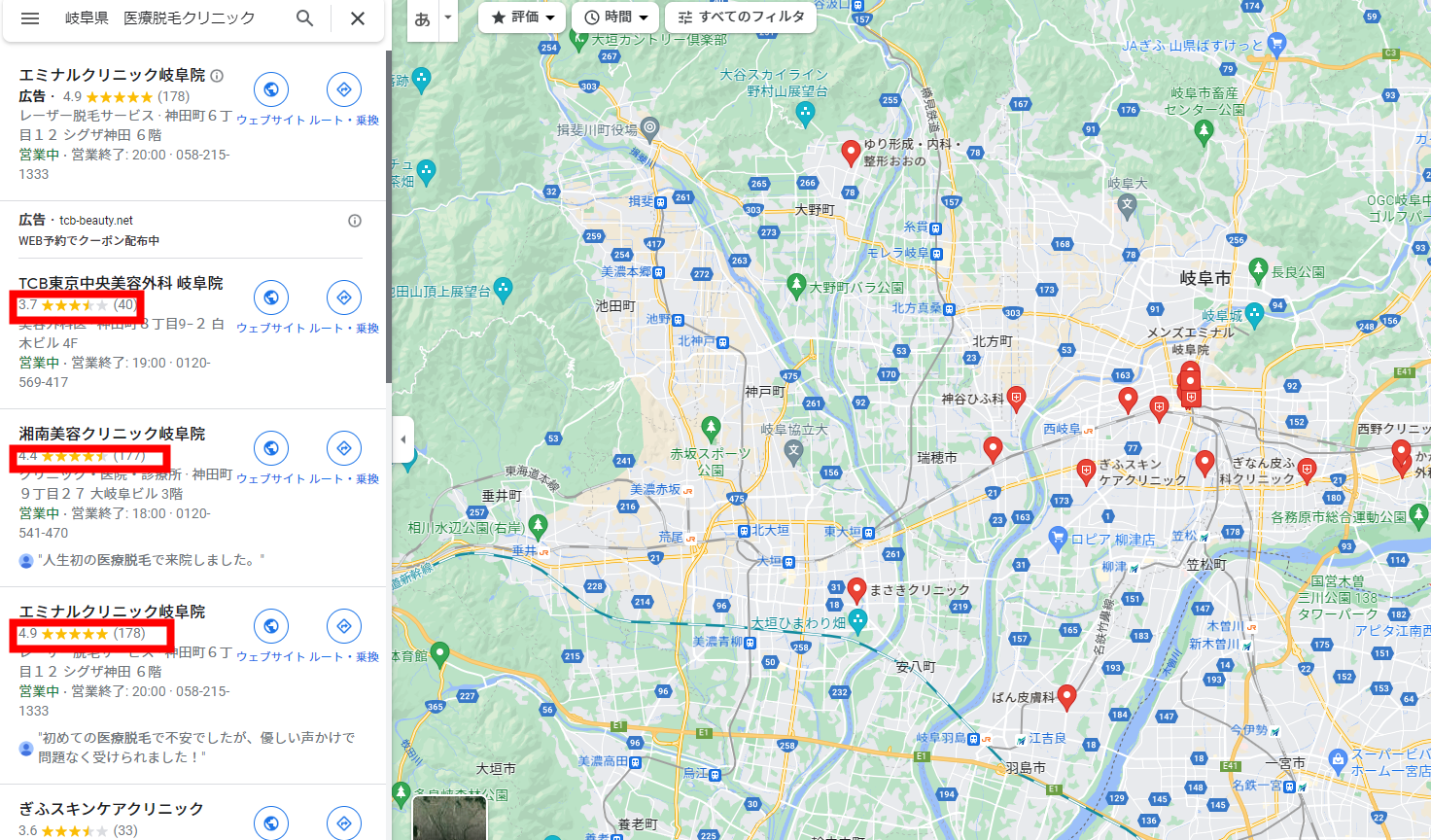Get route for the ad エミナルクリニック岐阜院 listing
This screenshot has height=840, width=1431.
pyautogui.click(x=344, y=89)
